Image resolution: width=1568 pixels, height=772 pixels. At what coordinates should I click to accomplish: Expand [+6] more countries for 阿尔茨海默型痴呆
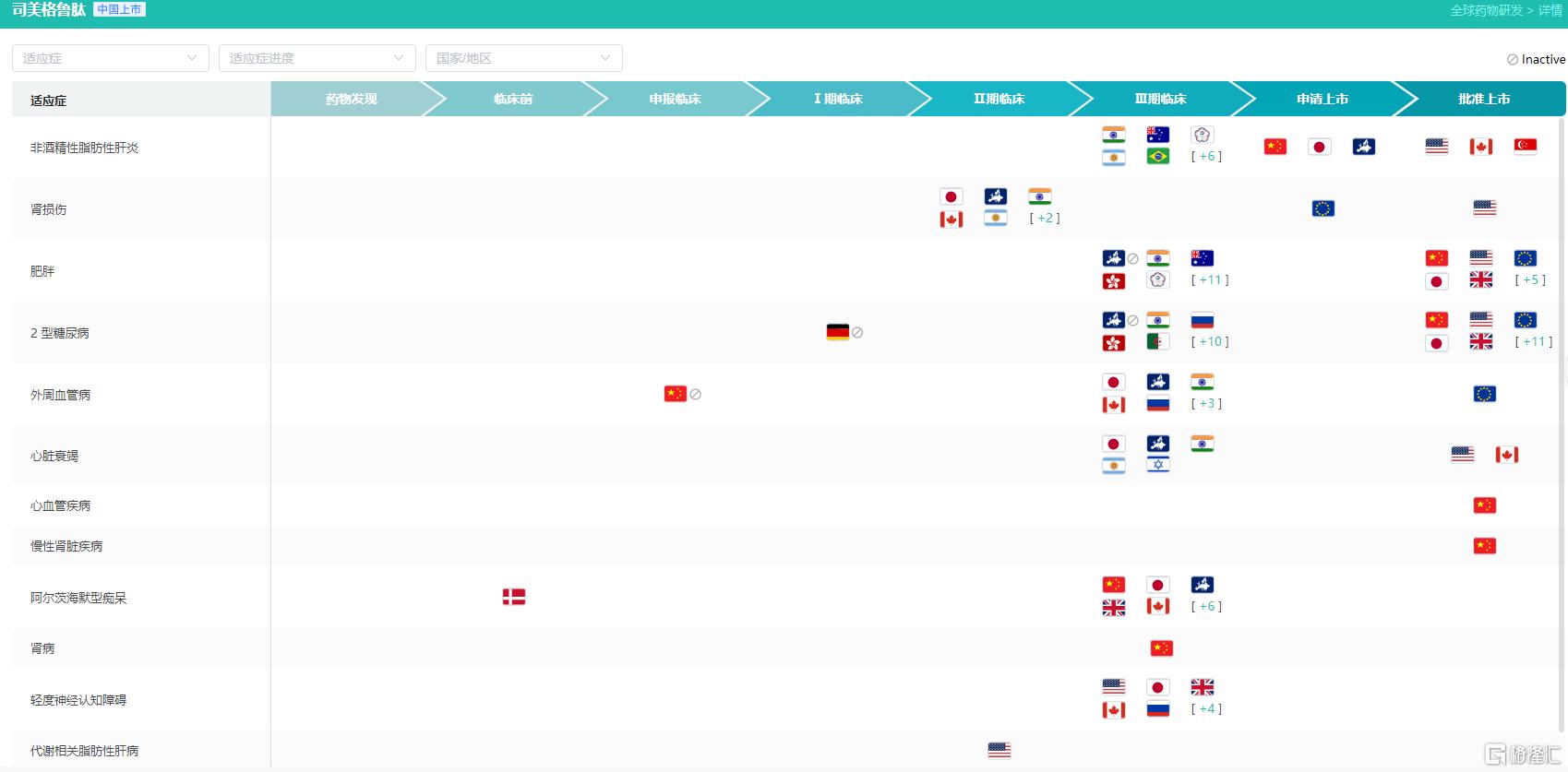pyautogui.click(x=1206, y=607)
